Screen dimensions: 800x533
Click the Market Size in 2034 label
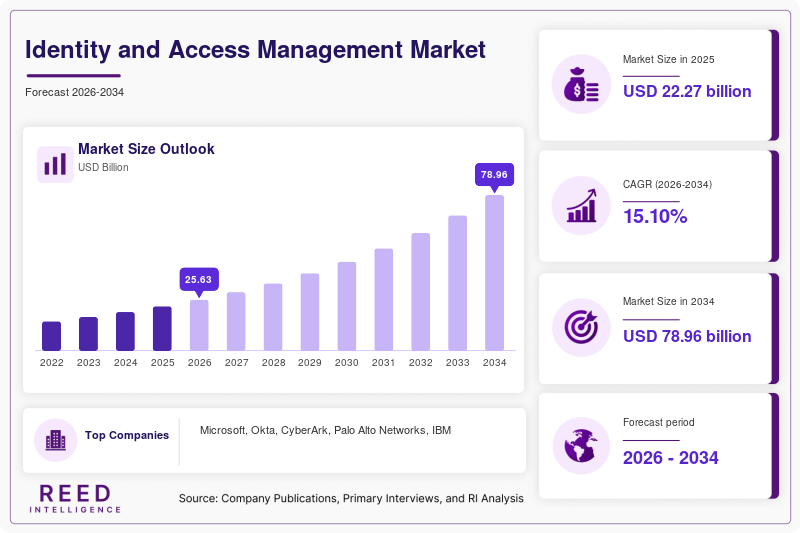[x=668, y=301]
